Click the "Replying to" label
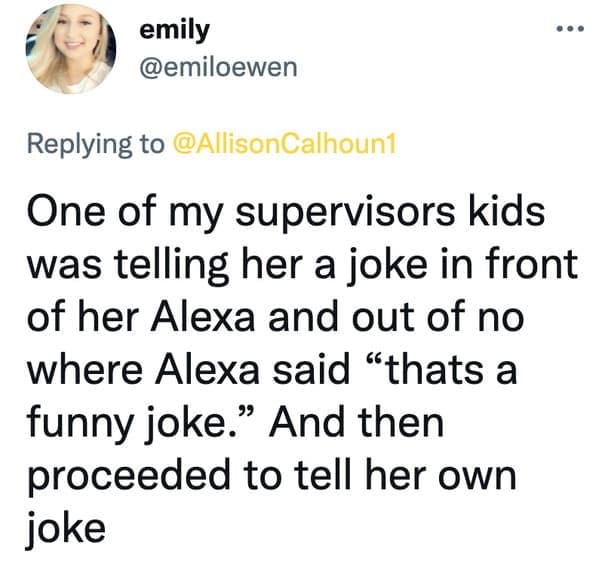 pyautogui.click(x=96, y=145)
